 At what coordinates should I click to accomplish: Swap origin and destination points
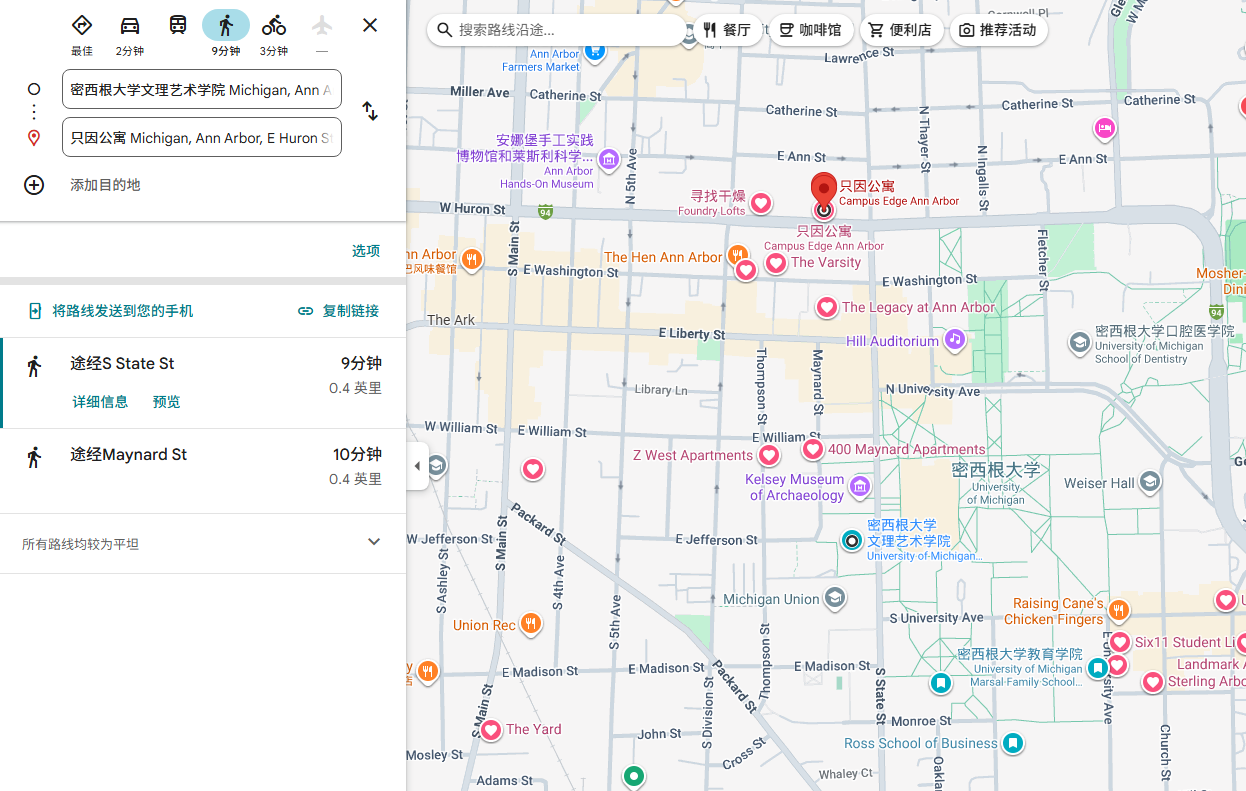(x=370, y=112)
